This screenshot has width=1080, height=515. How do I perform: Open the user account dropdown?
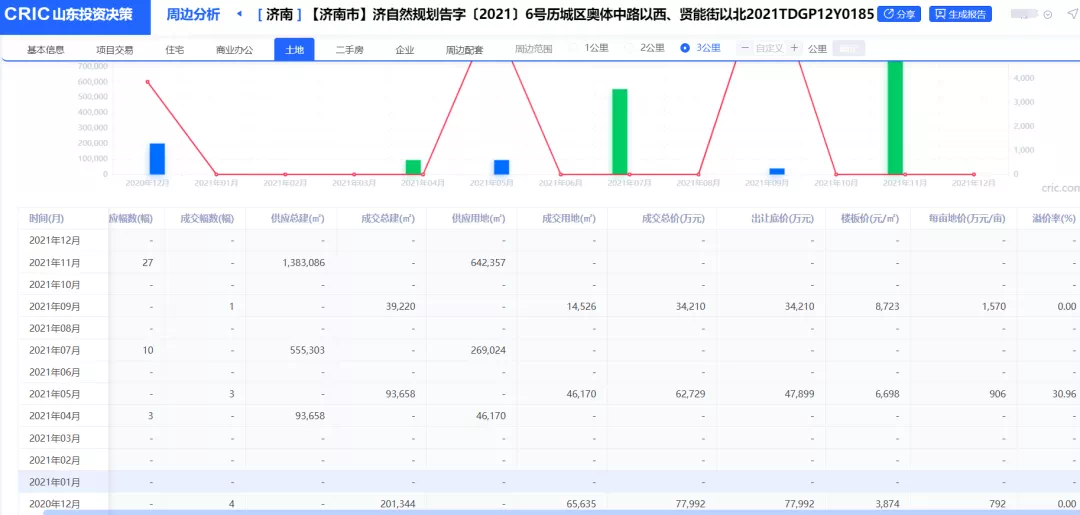point(1046,16)
